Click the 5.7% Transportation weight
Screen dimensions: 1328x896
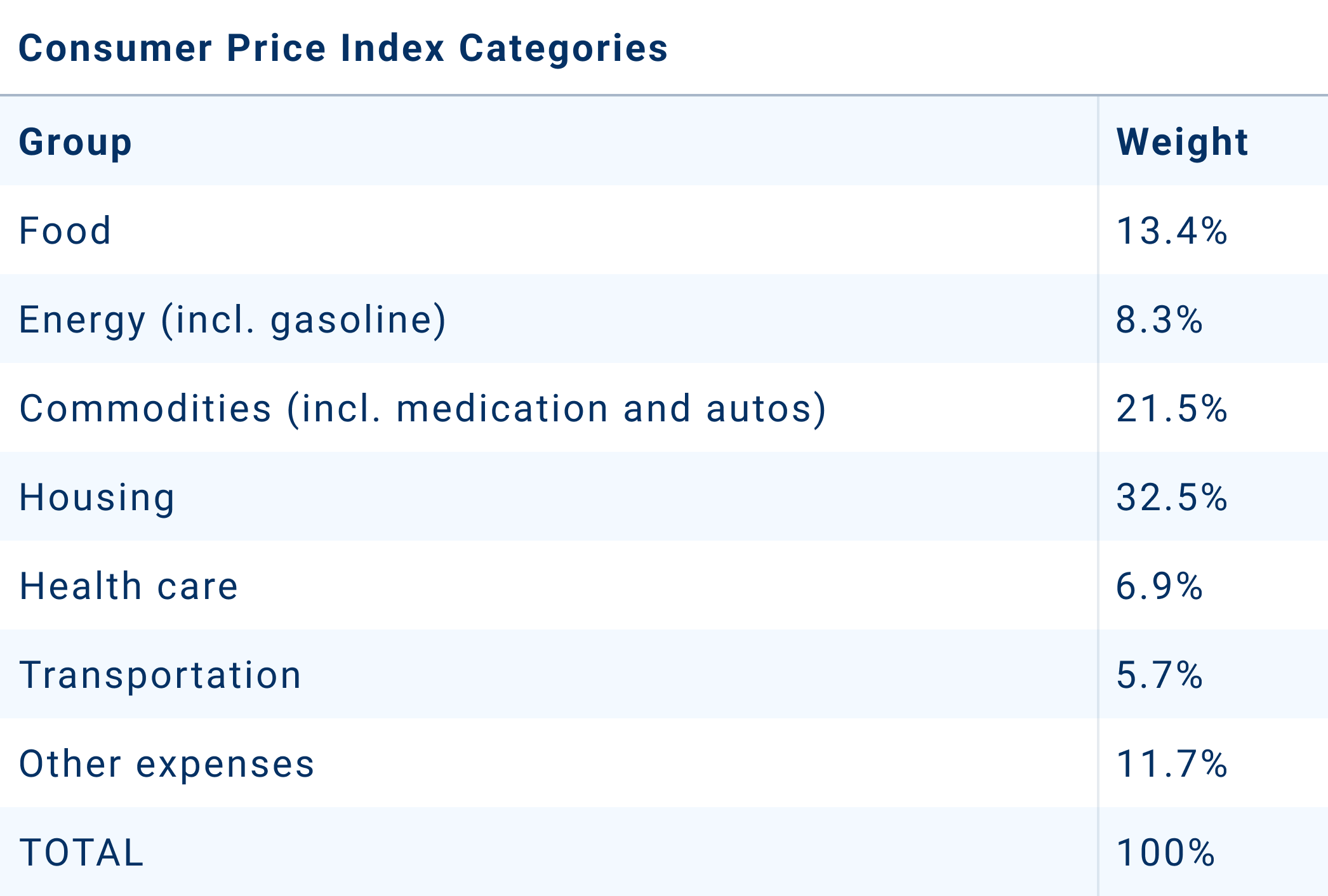click(x=1159, y=675)
